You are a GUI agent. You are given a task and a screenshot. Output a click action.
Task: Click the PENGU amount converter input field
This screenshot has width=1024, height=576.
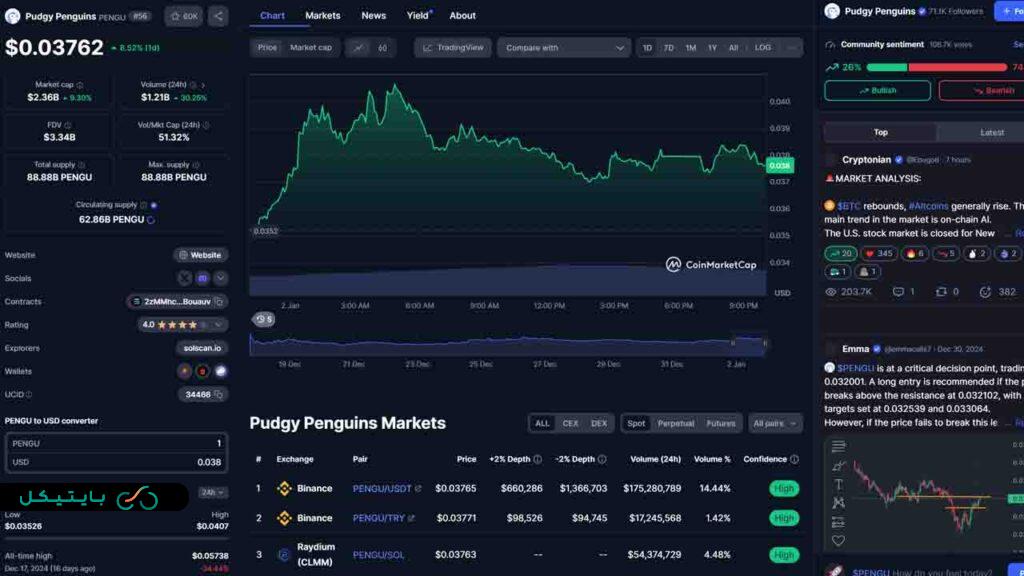pos(116,443)
